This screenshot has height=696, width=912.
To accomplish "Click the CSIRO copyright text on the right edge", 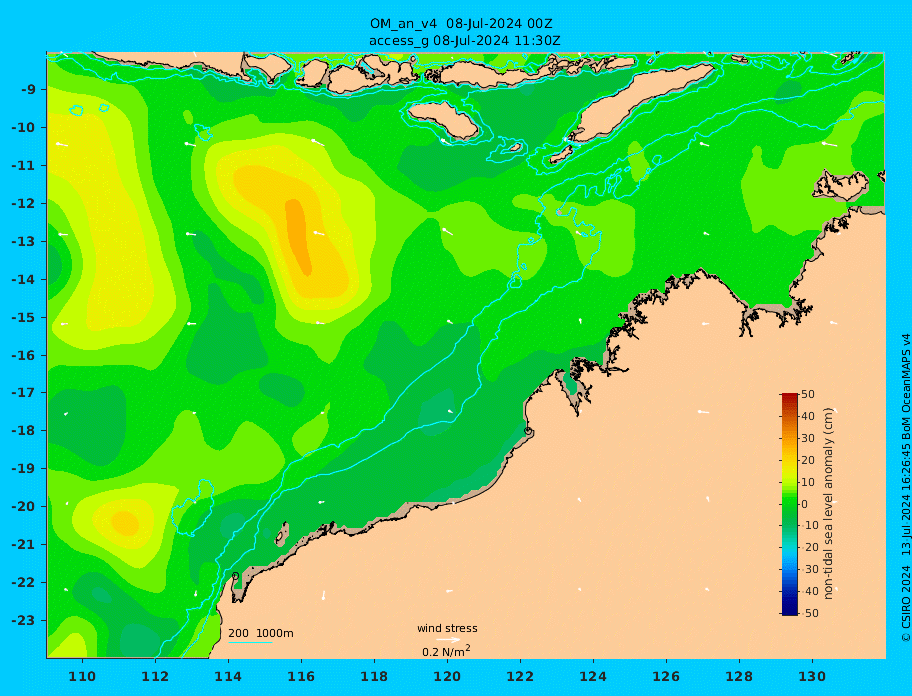I will click(x=905, y=488).
